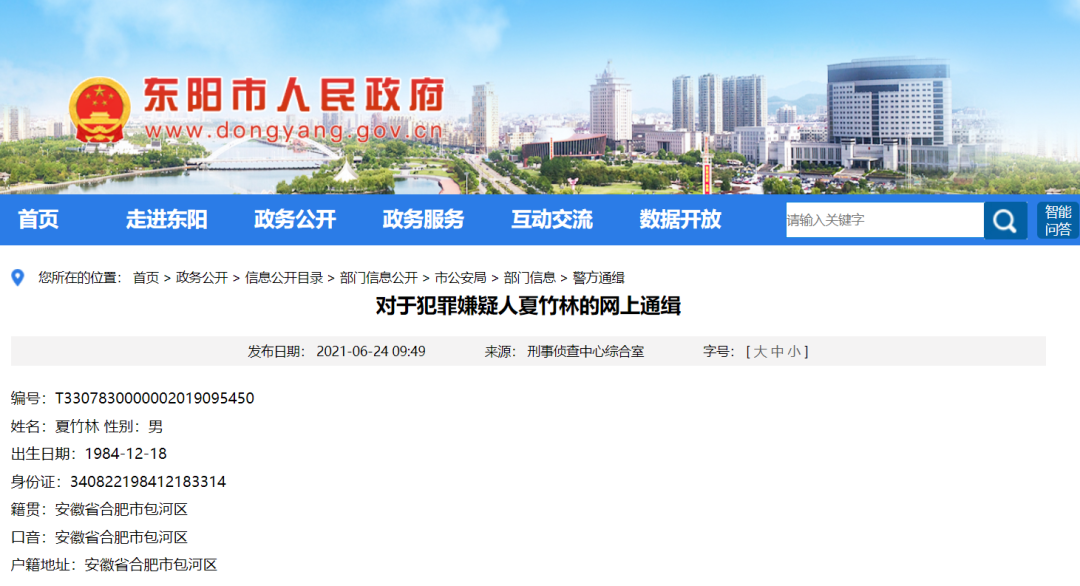Screen dimensions: 1080x586
Task: Open the 信息公开目录 breadcrumb link
Action: [284, 278]
